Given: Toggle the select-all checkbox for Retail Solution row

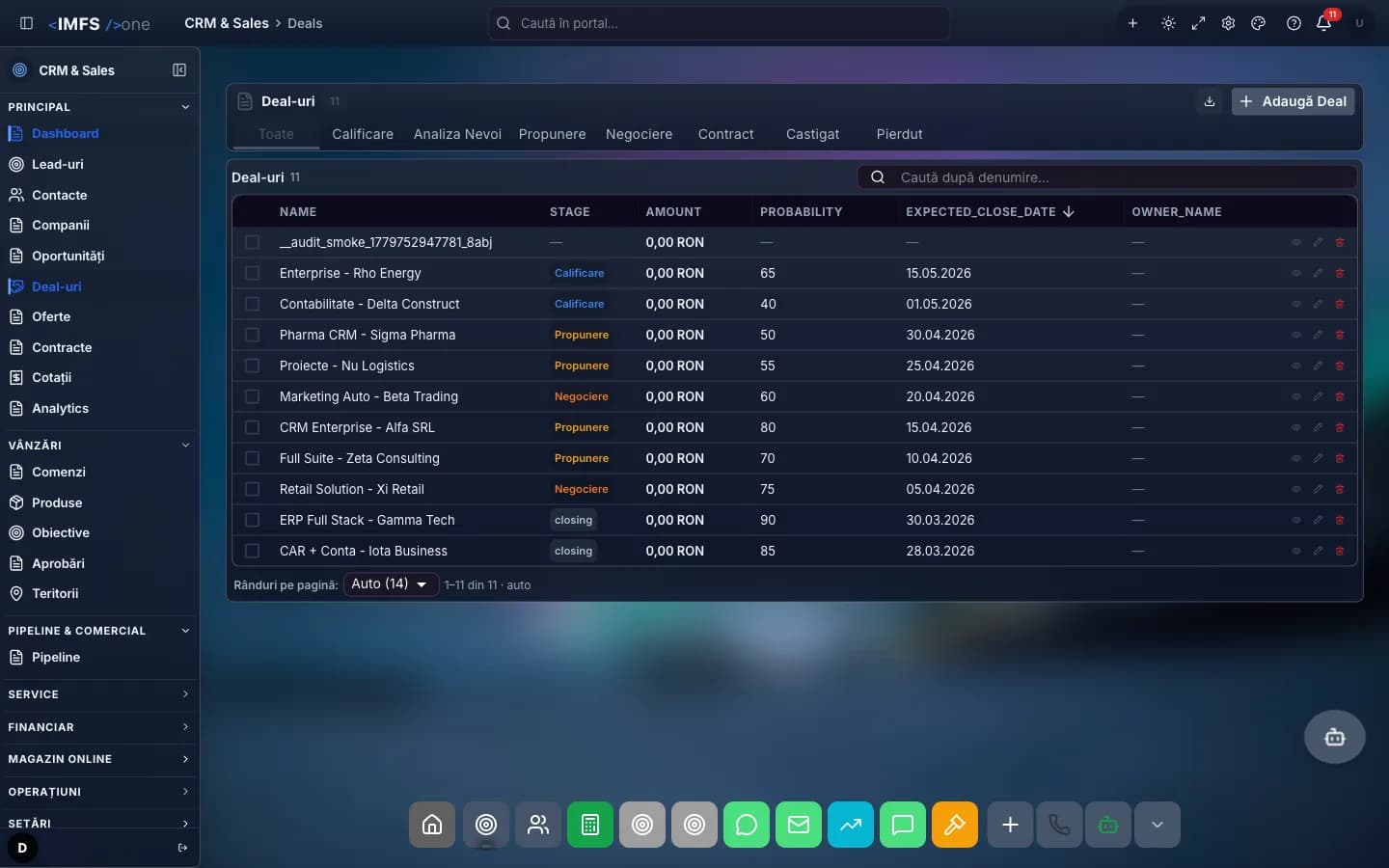Looking at the screenshot, I should (253, 489).
